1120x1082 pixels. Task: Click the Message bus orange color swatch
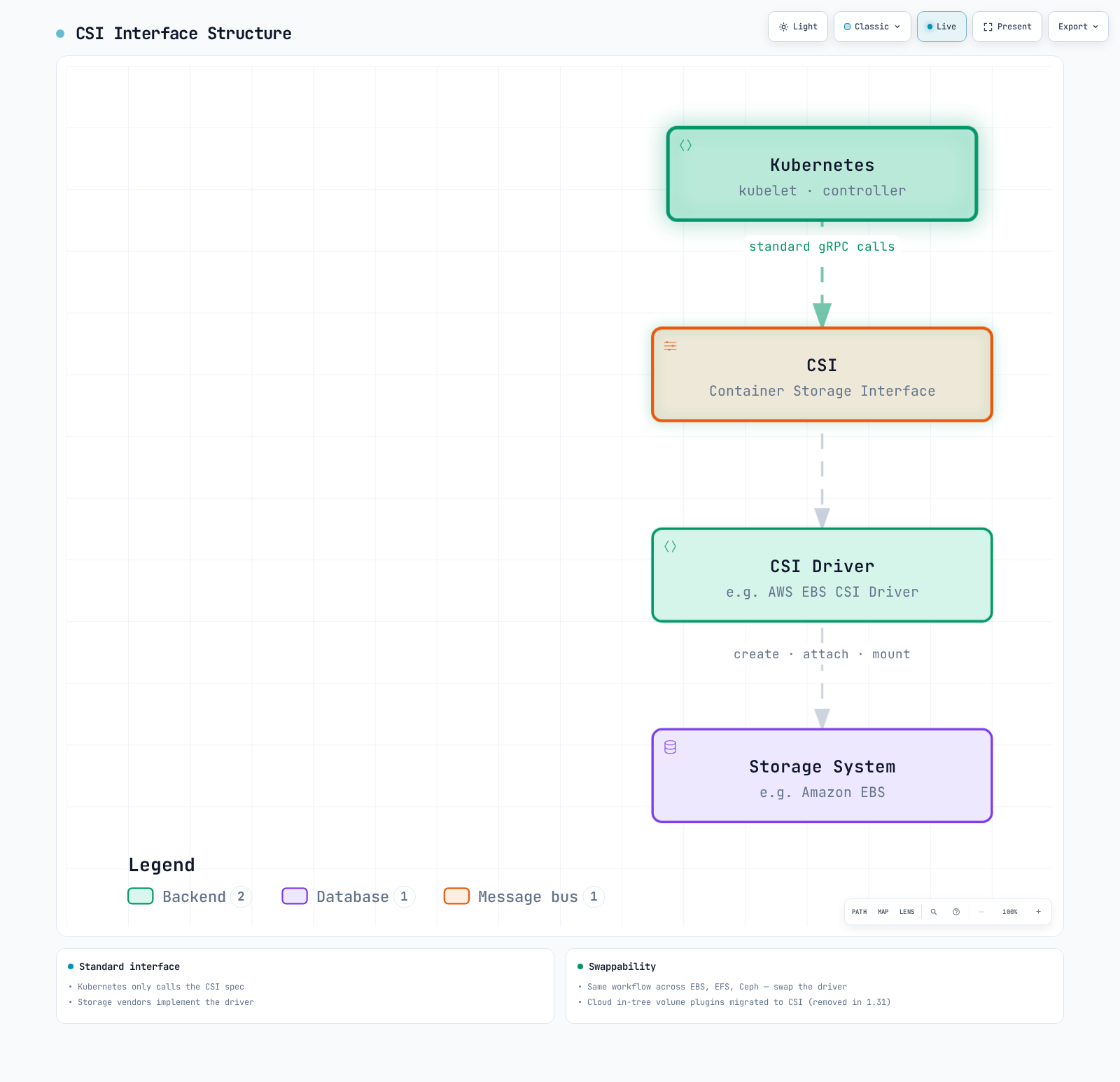pos(456,896)
